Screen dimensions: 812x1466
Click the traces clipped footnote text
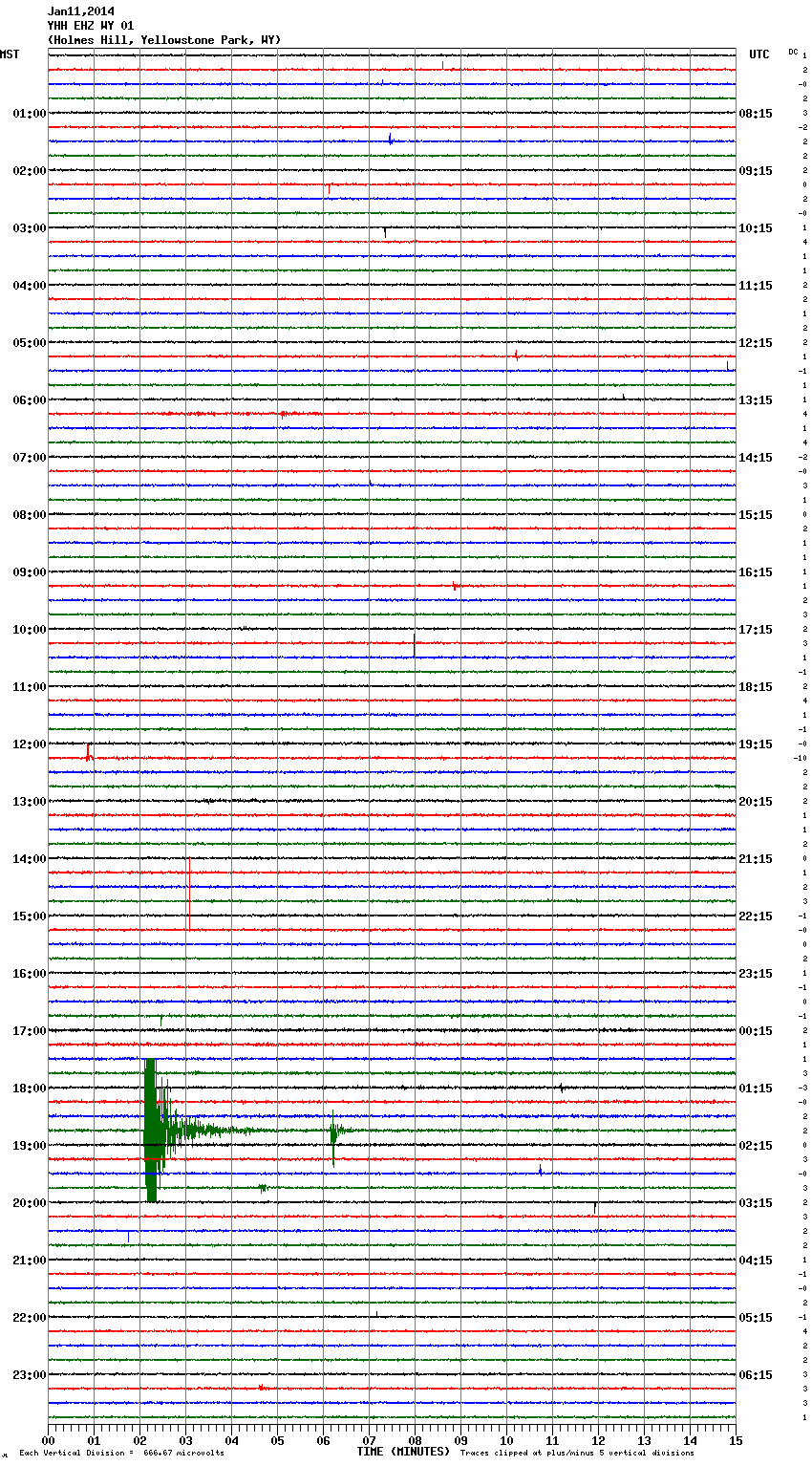tap(577, 1454)
